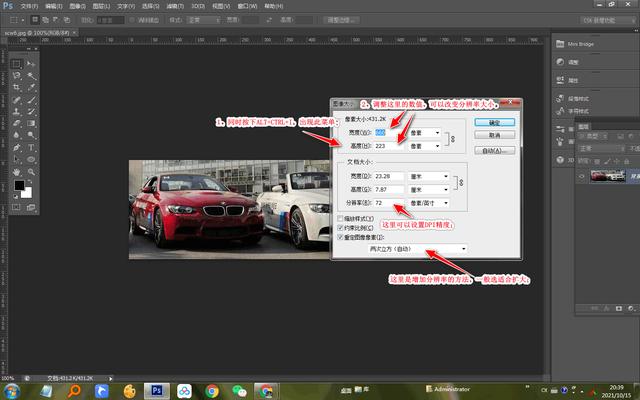Open document height unit dropdown
Viewport: 640px width, 400px height.
[429, 190]
